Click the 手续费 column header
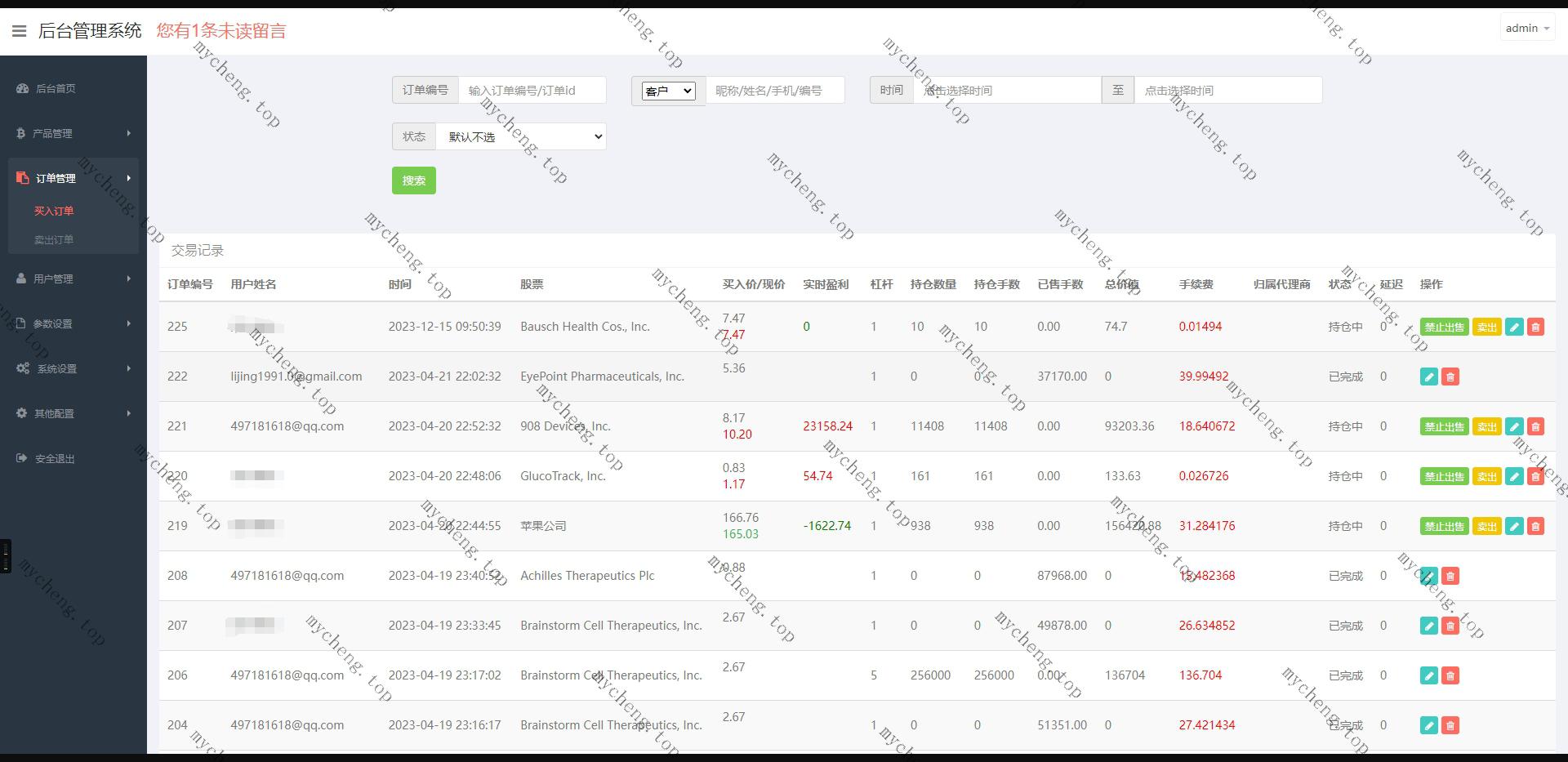1568x762 pixels. [1196, 284]
